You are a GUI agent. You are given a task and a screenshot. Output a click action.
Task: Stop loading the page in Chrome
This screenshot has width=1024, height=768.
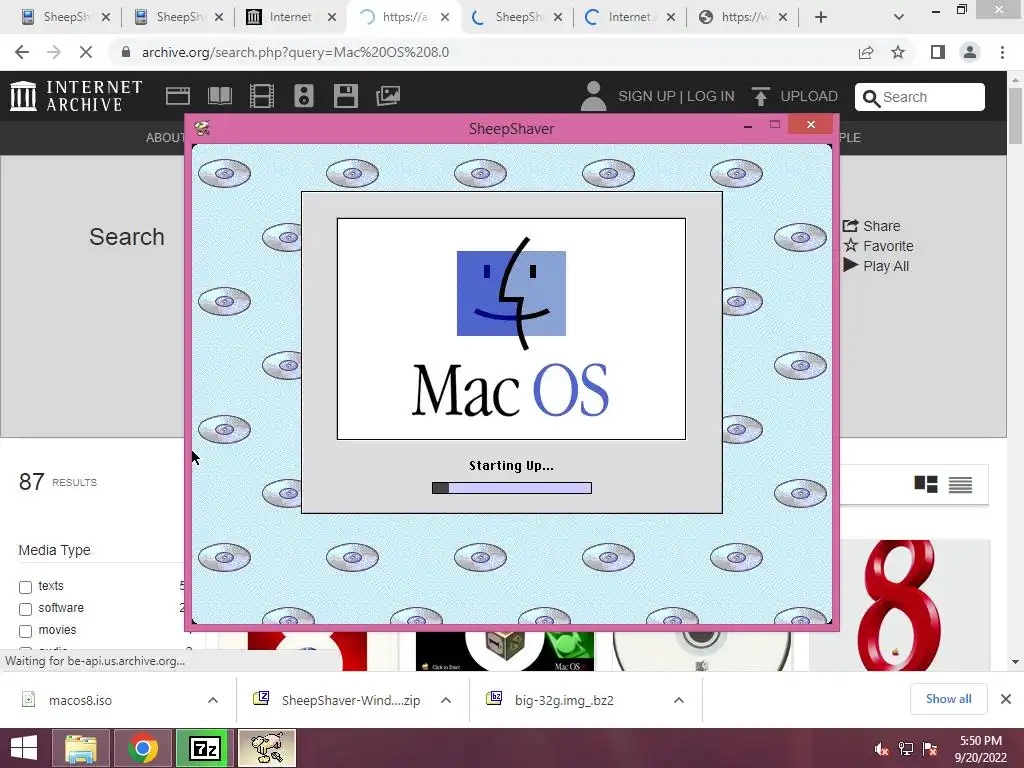tap(86, 52)
